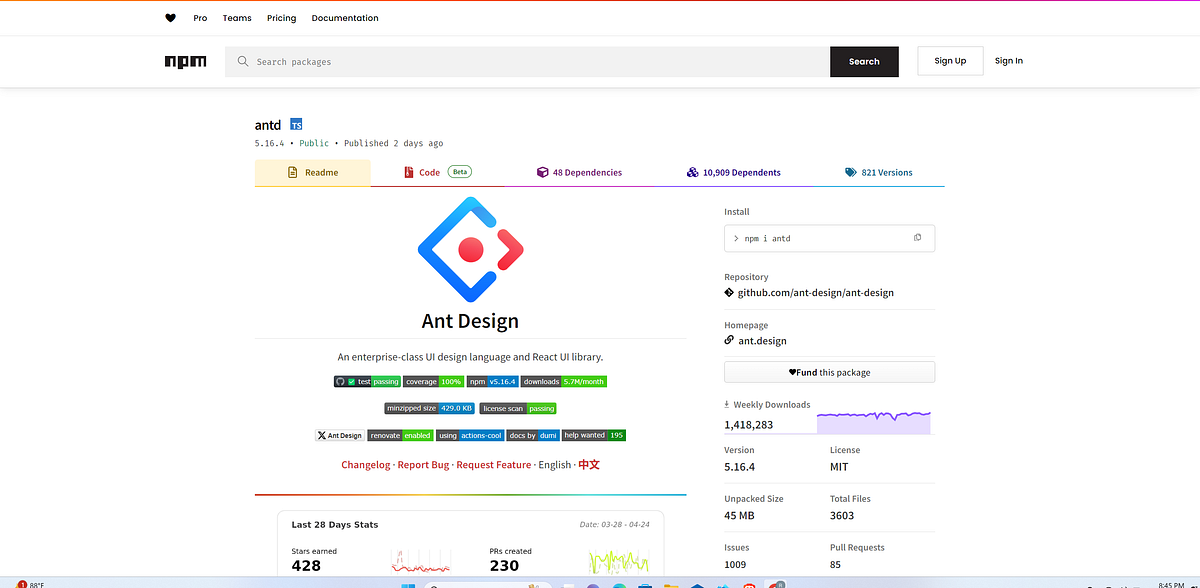Click the npm logo in the header
Viewport: 1200px width, 588px height.
click(185, 61)
